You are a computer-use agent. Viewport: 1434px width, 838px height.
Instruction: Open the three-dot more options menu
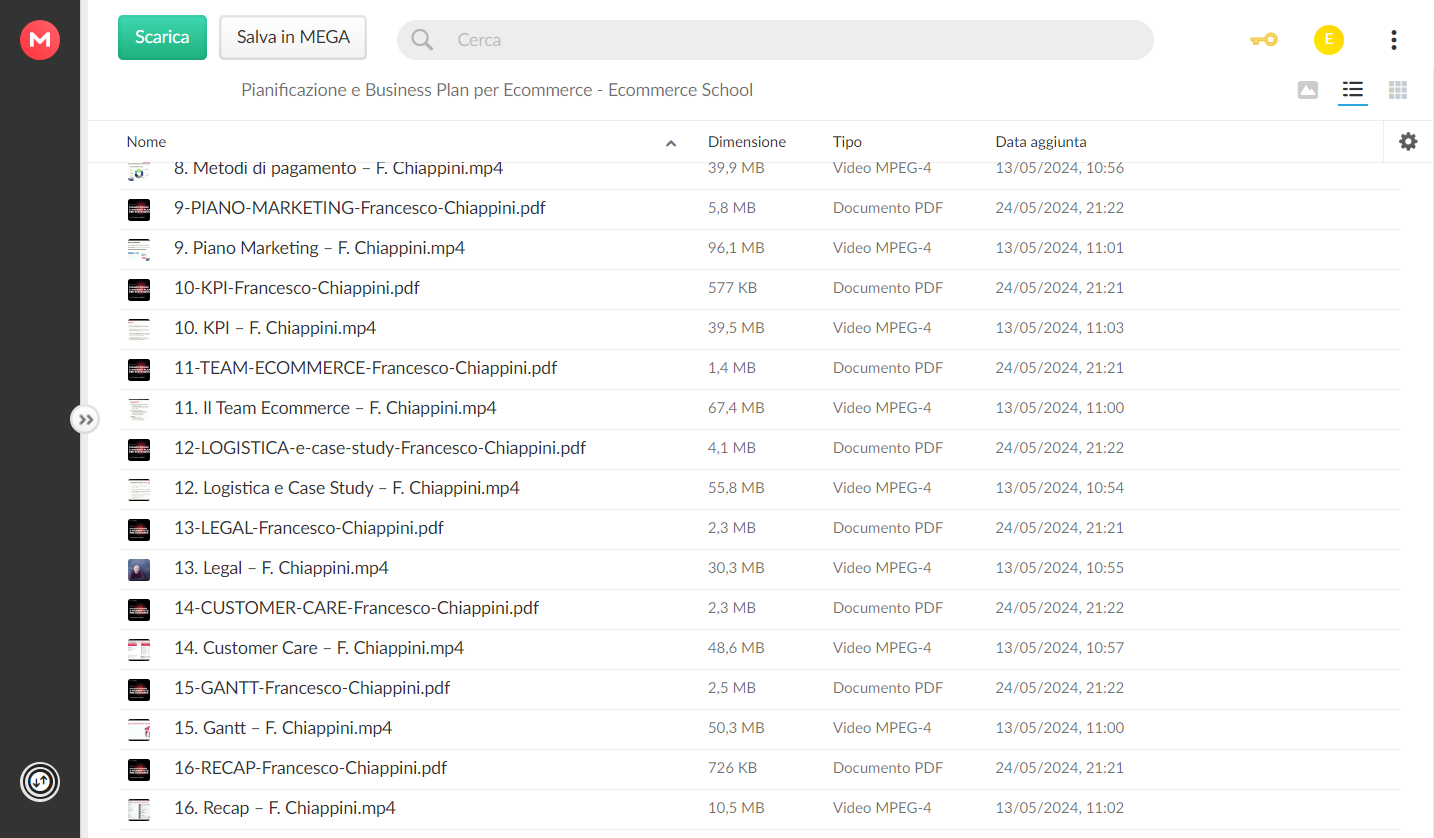pyautogui.click(x=1393, y=40)
